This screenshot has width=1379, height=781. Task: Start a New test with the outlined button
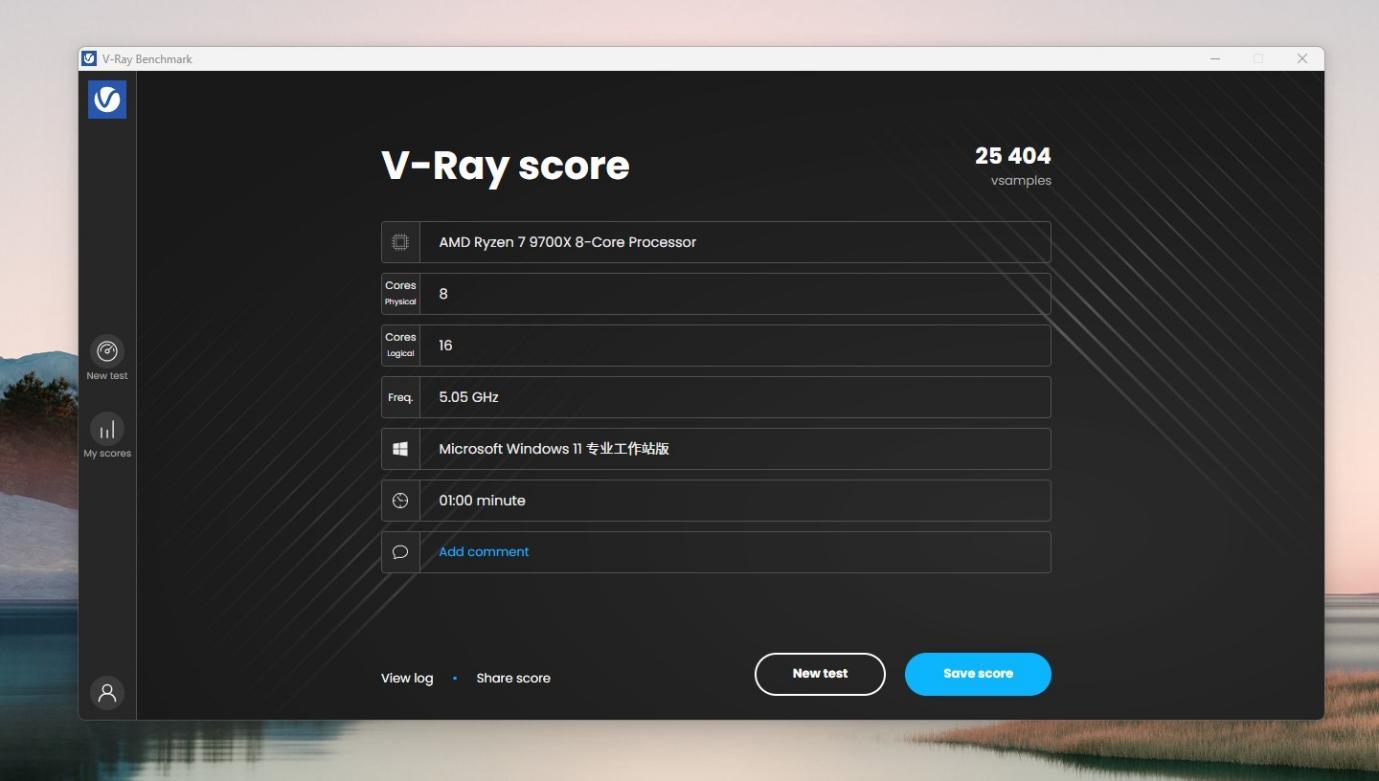820,674
